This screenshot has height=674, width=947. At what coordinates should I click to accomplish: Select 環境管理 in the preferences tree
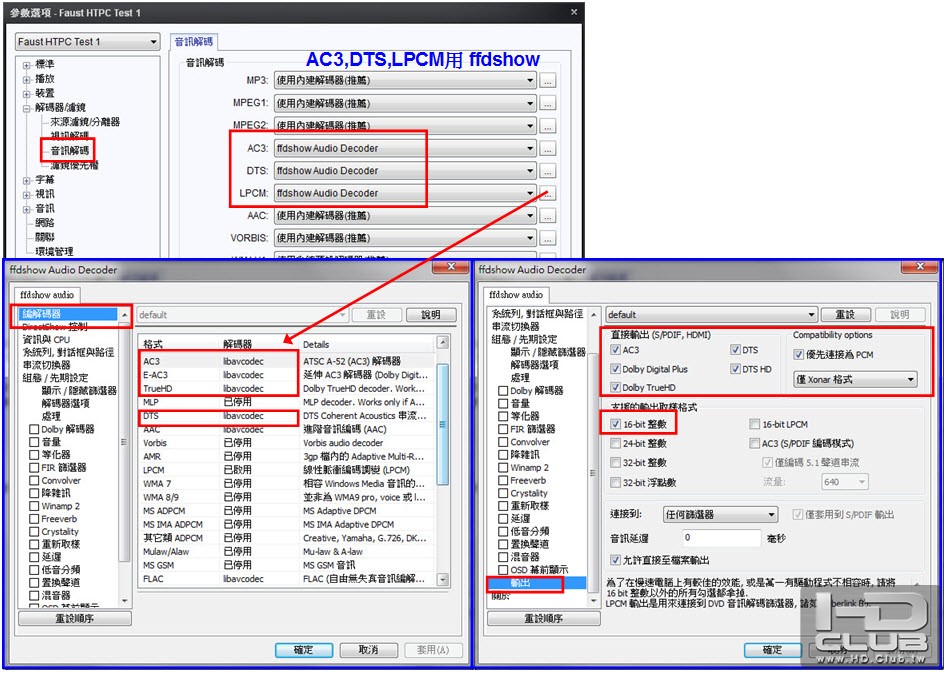54,251
